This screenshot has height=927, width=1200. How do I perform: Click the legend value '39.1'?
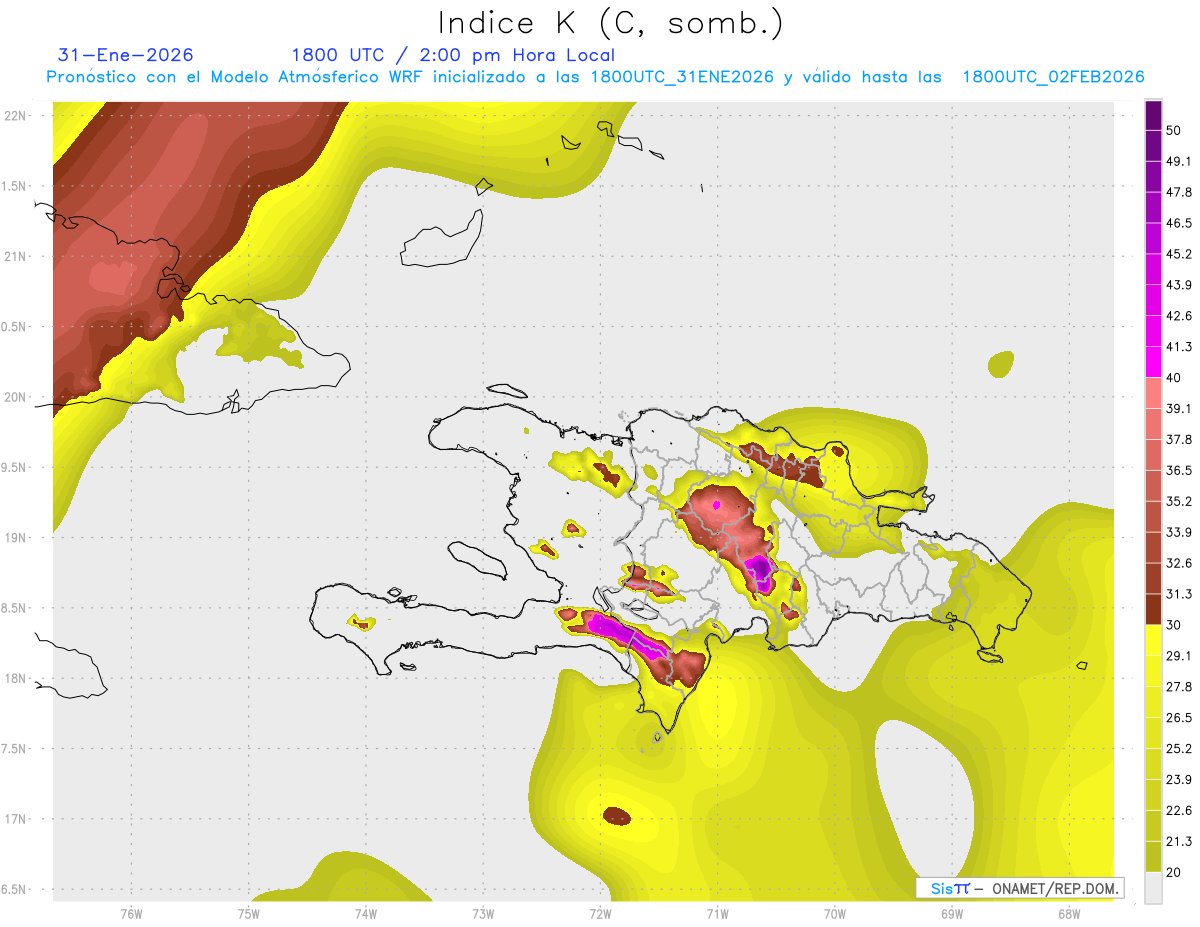tap(1178, 408)
